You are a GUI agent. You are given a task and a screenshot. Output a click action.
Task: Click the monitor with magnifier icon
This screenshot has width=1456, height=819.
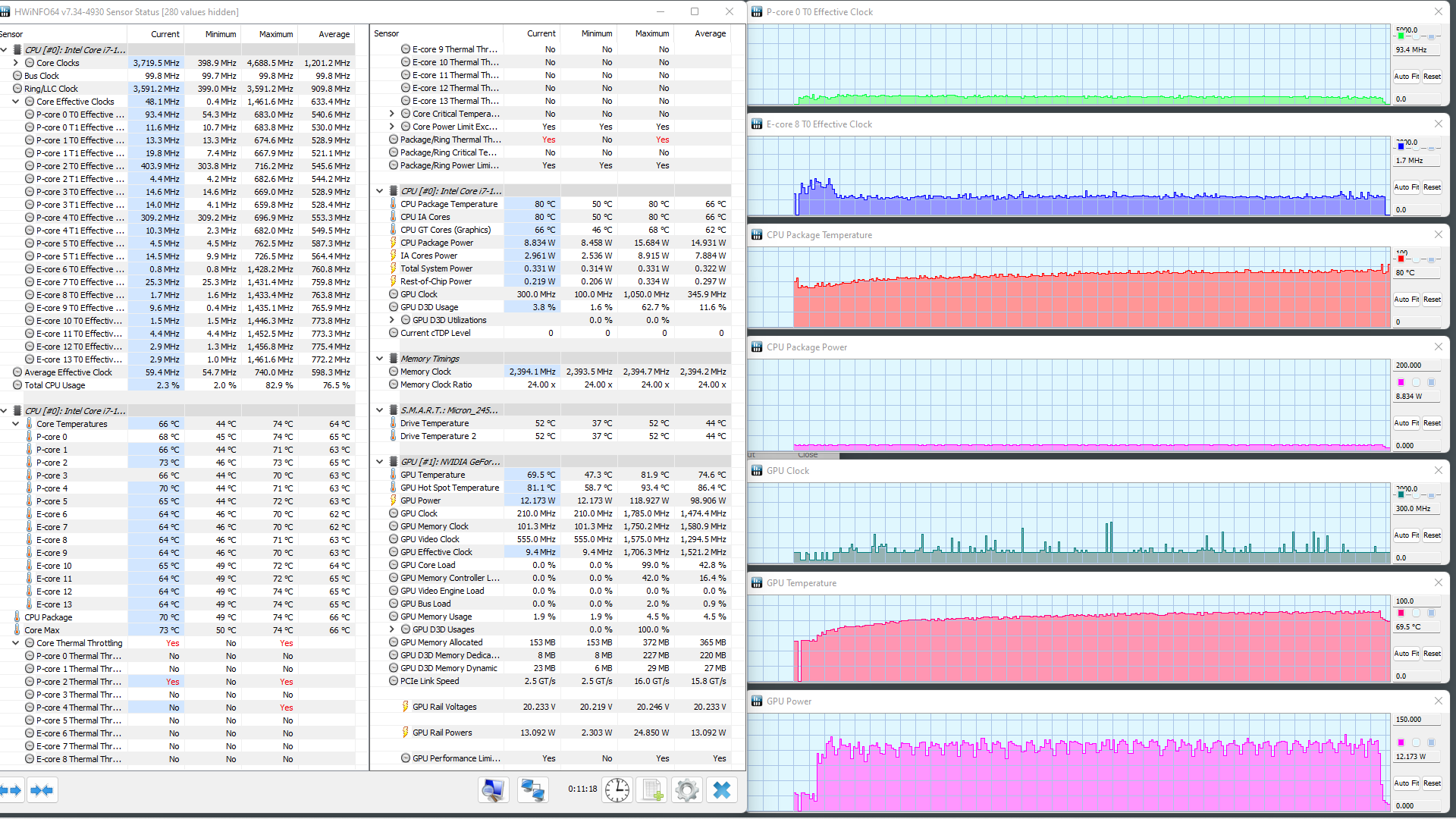[493, 790]
